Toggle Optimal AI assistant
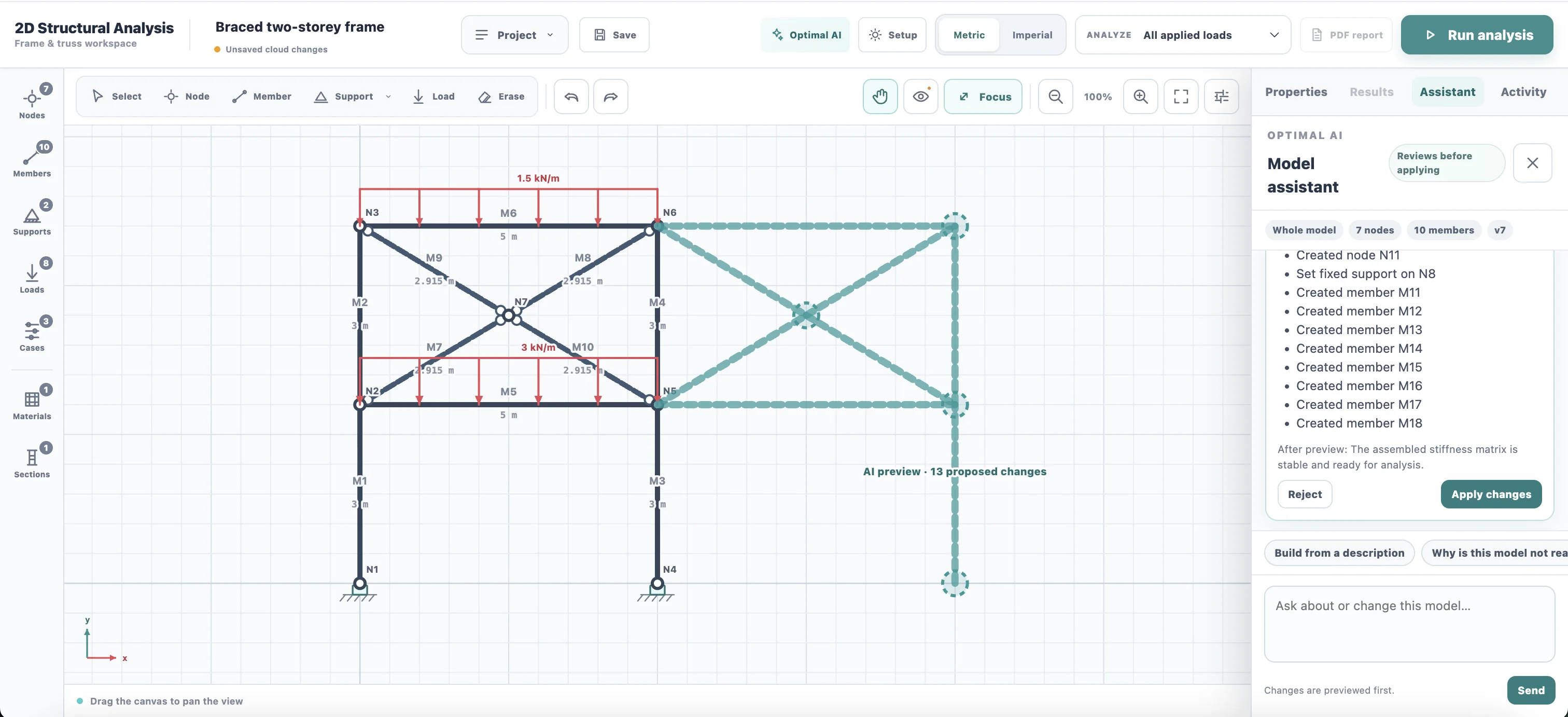Screen dimensions: 1568x717 tap(805, 35)
